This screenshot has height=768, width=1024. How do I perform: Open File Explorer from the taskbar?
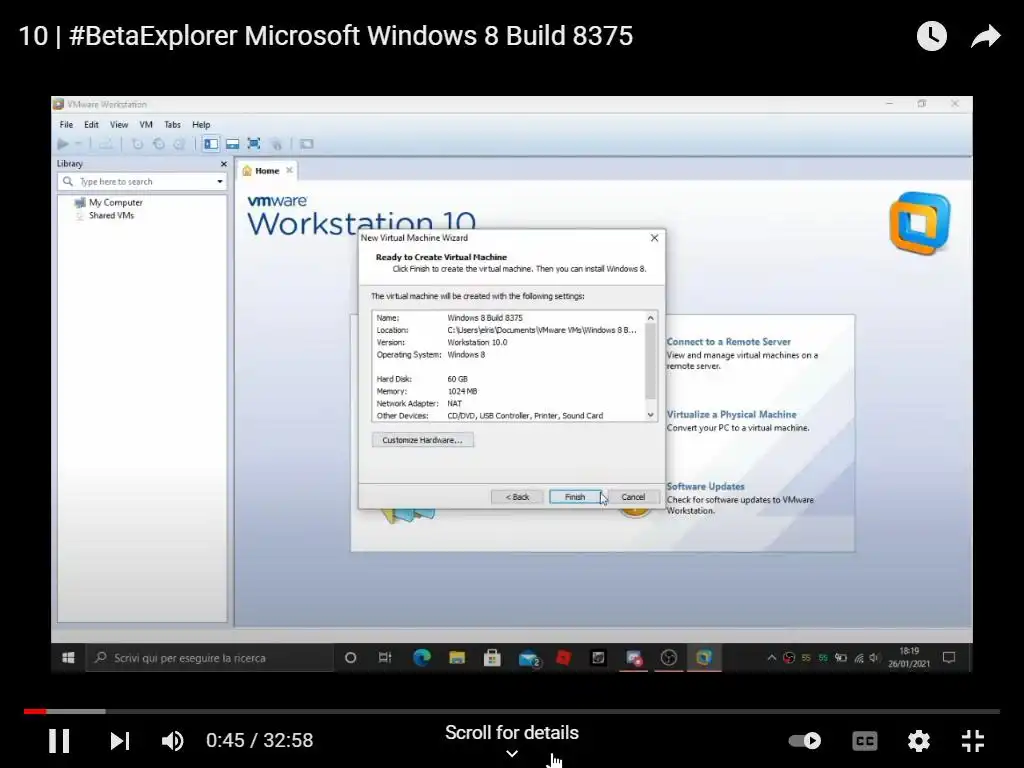457,658
